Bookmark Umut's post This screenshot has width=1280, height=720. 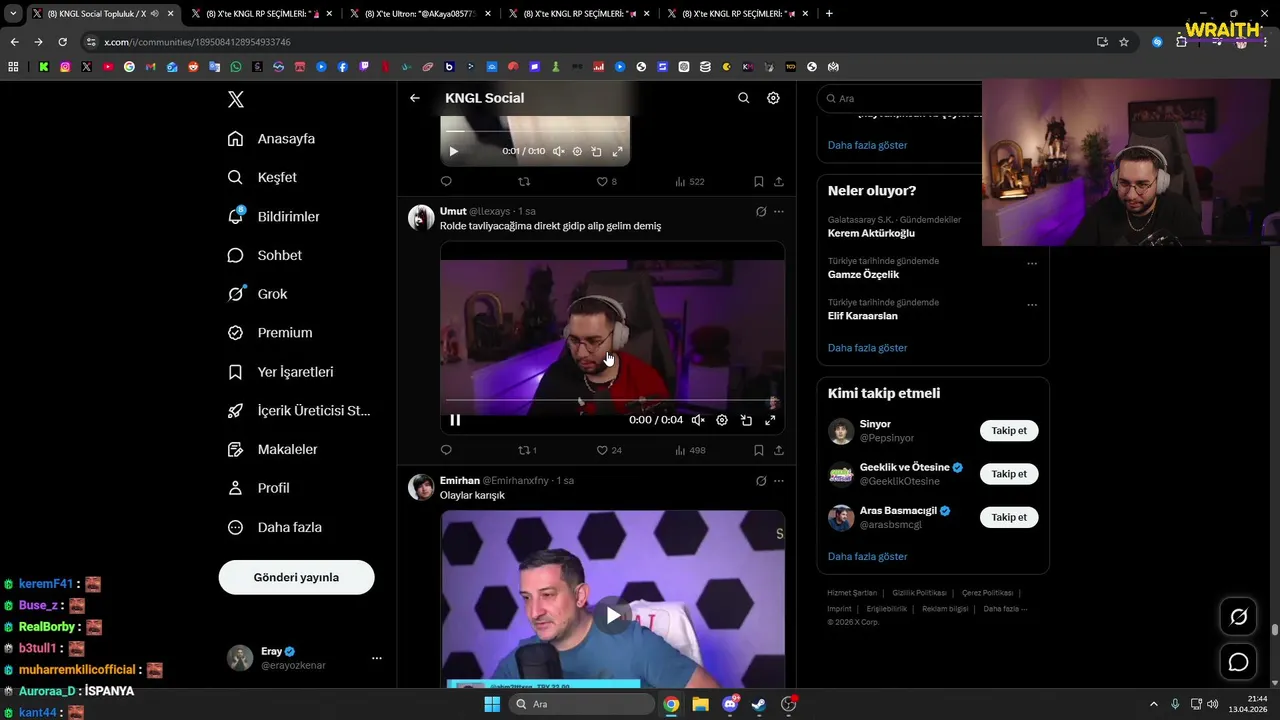point(758,450)
